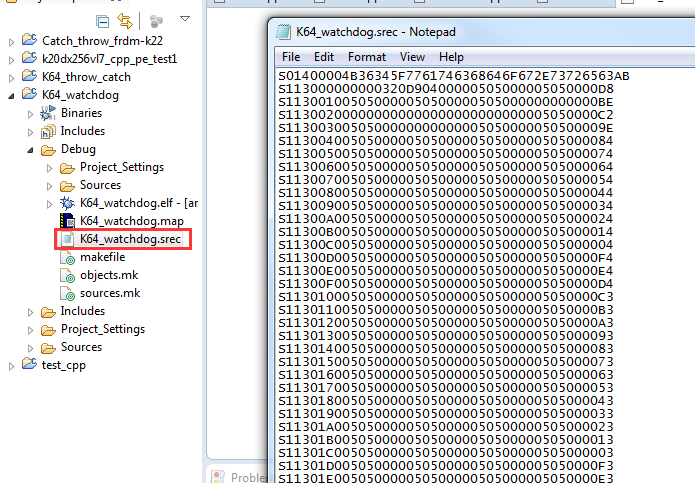695x483 pixels.
Task: Click sources.mk file icon
Action: (x=67, y=293)
